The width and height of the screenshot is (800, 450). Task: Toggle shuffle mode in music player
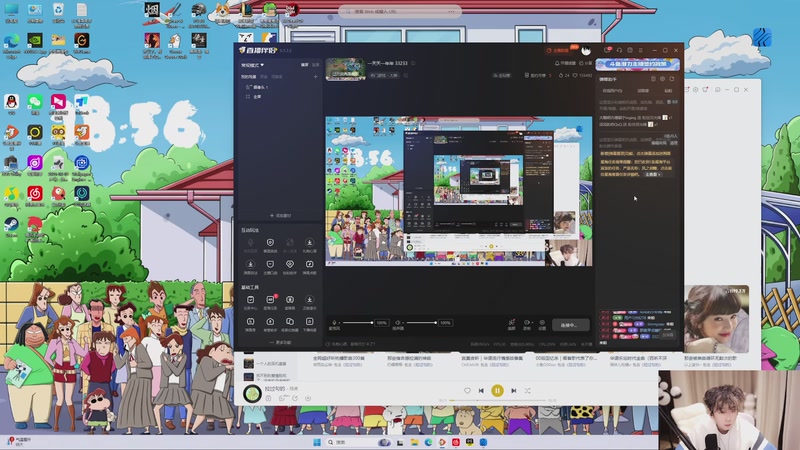click(528, 391)
